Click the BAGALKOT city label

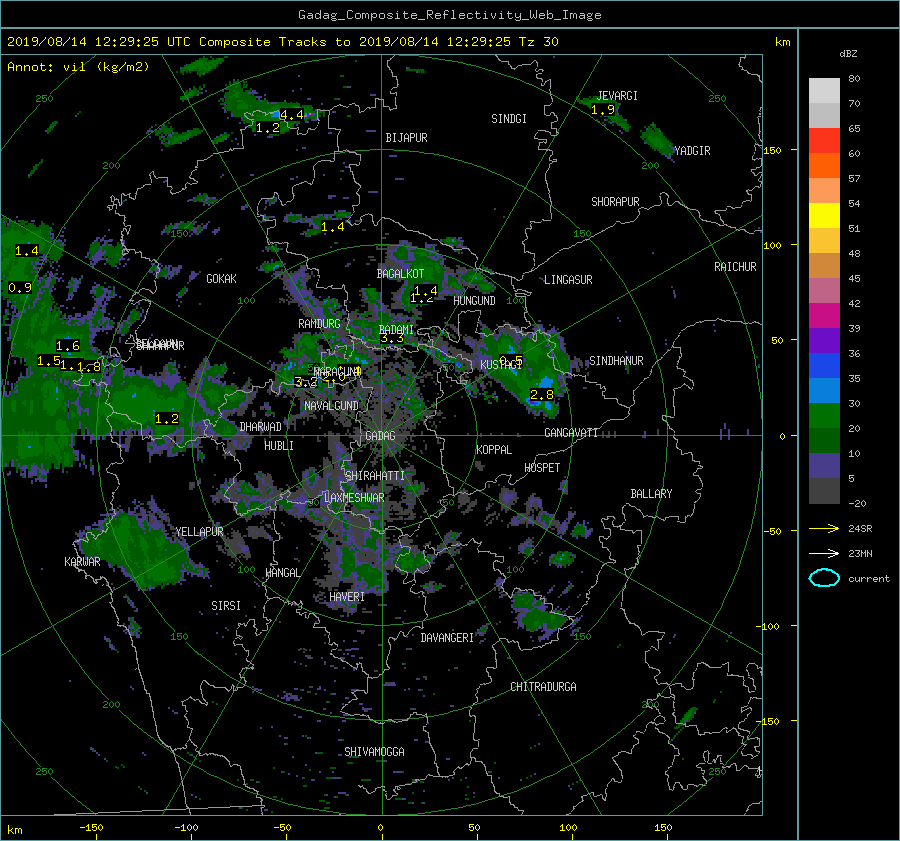pos(400,274)
